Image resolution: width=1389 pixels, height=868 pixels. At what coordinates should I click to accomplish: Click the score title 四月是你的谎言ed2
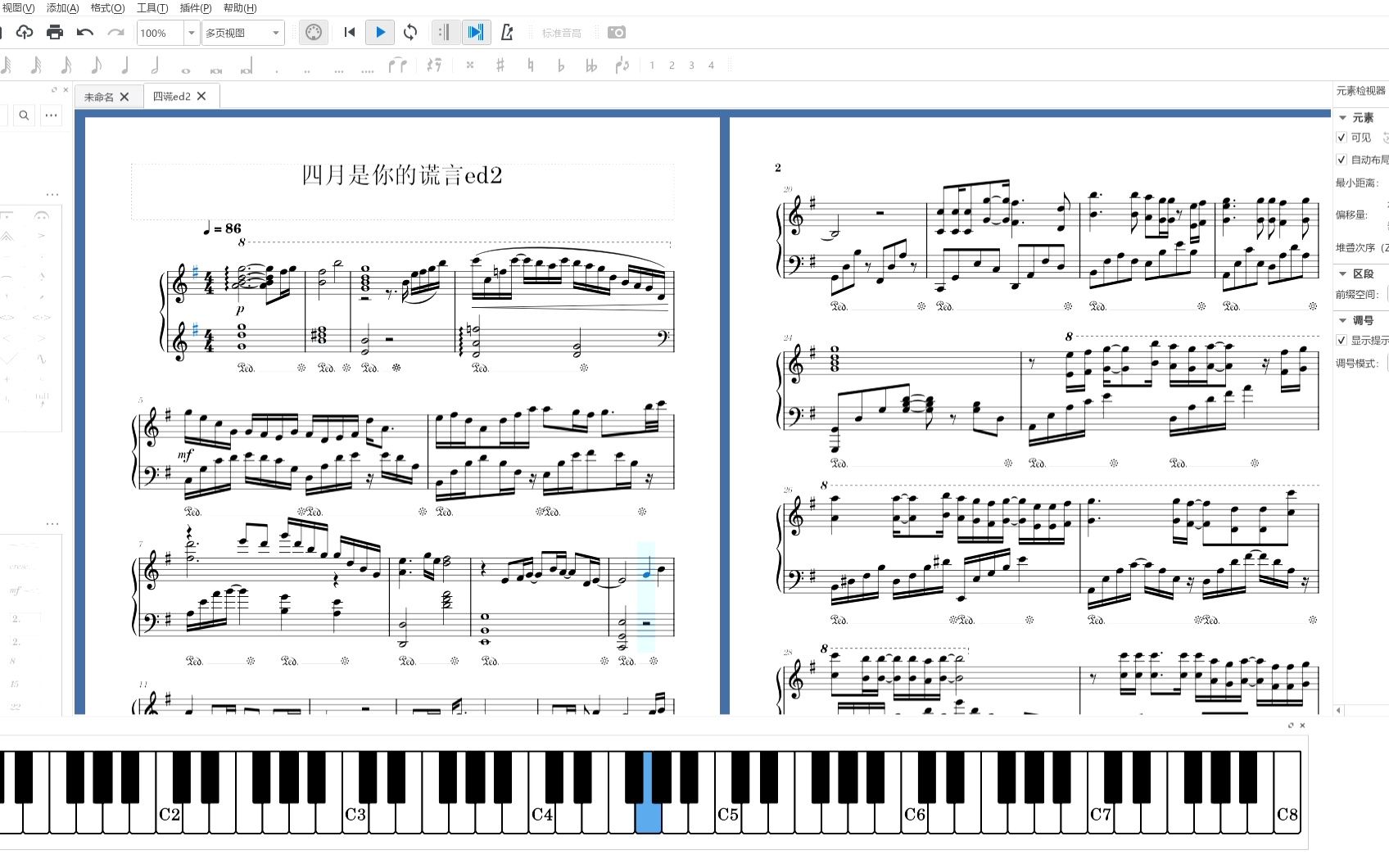(x=402, y=174)
